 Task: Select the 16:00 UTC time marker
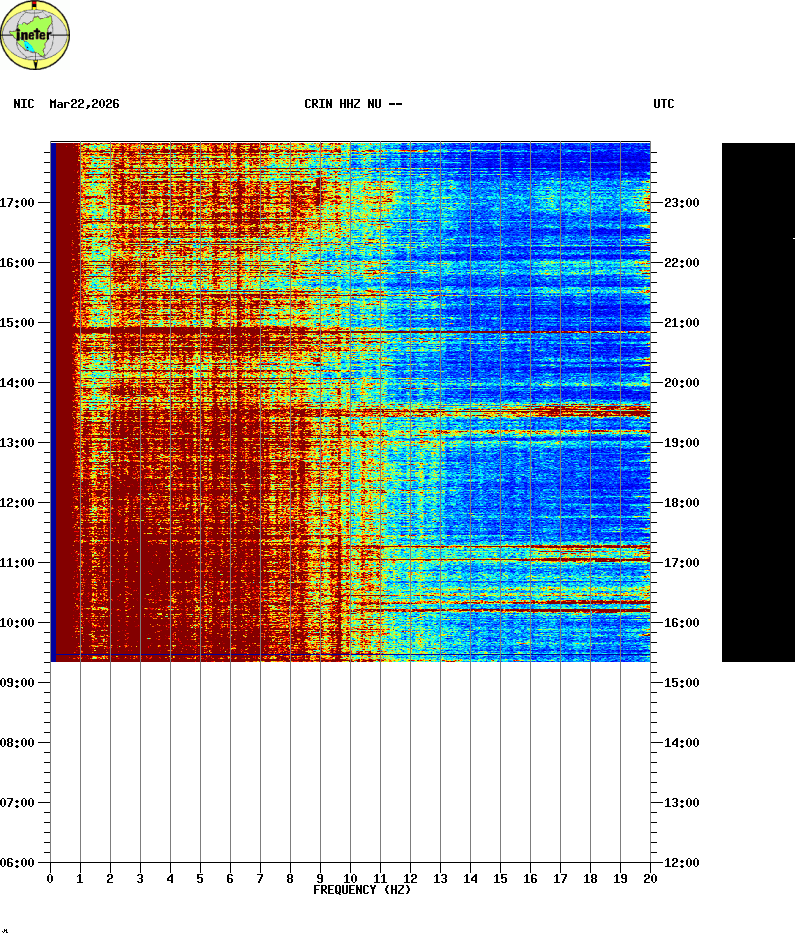click(681, 623)
